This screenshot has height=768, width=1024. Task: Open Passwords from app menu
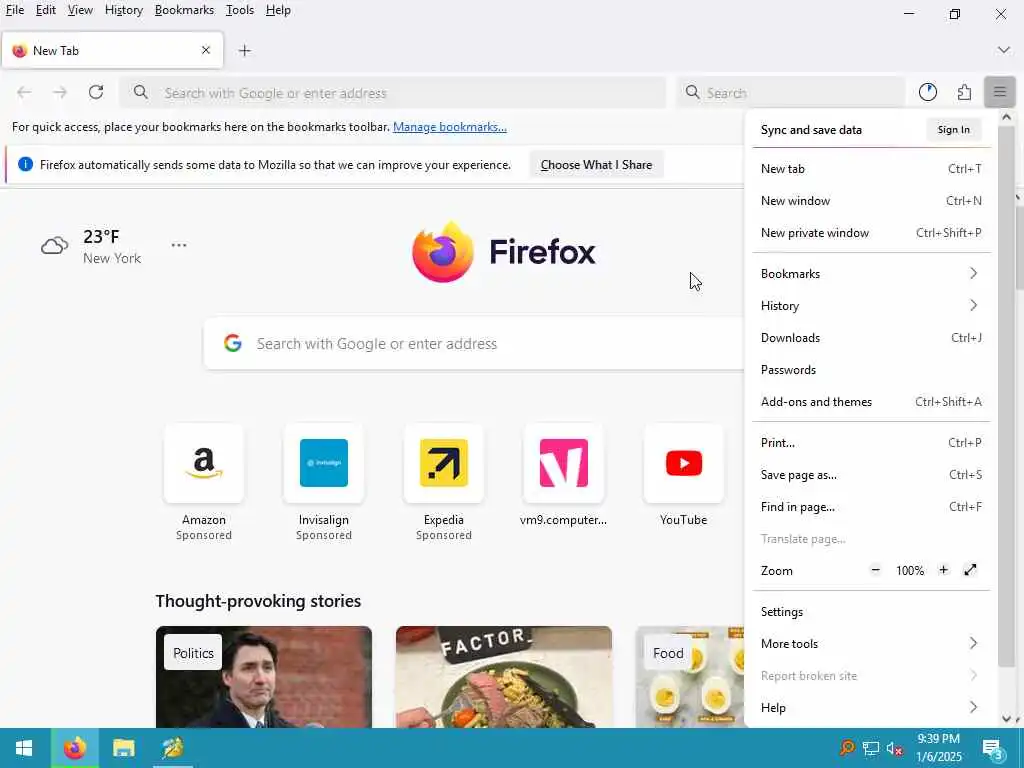[871, 370]
